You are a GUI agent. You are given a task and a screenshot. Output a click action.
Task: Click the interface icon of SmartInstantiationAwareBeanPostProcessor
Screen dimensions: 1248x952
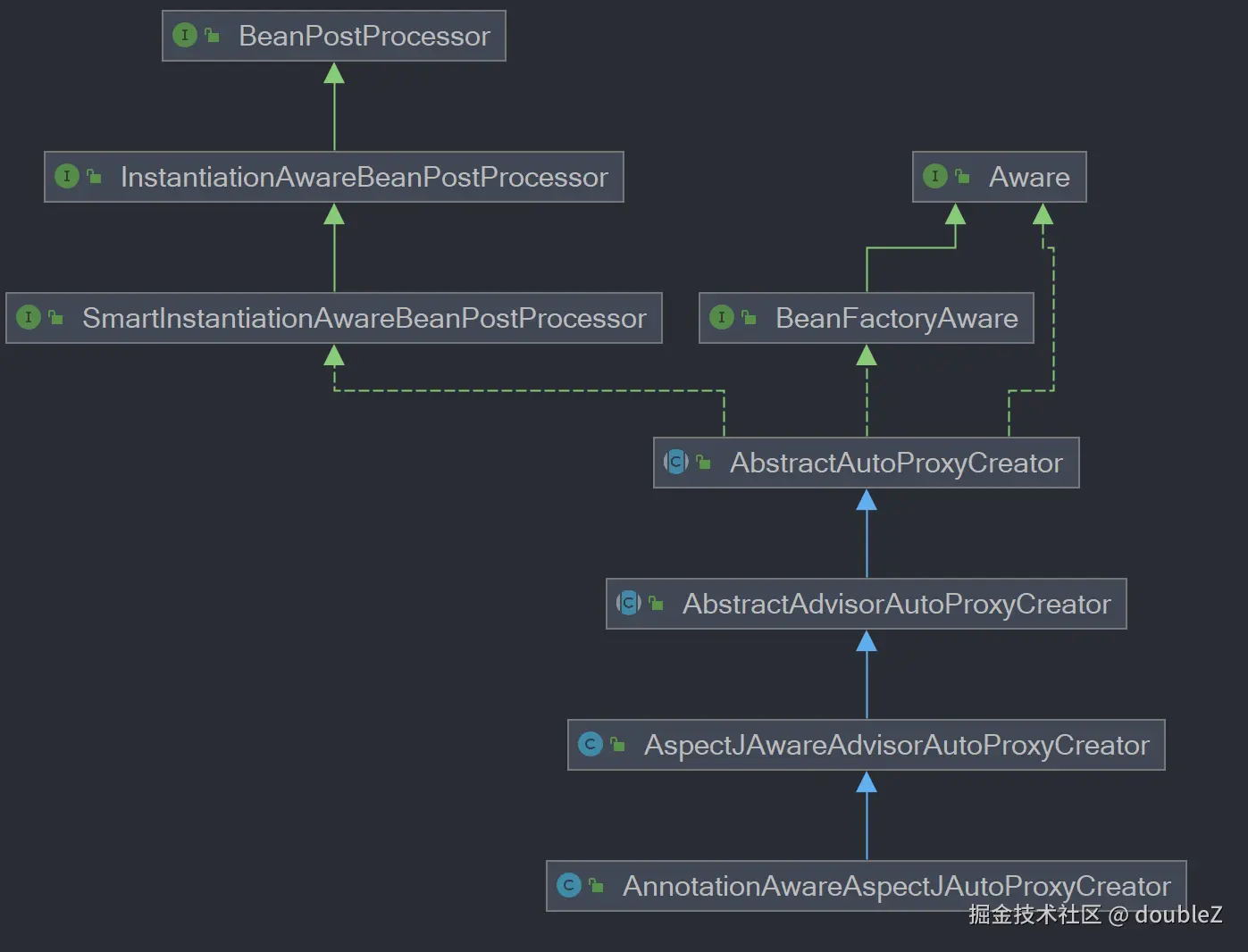[29, 317]
